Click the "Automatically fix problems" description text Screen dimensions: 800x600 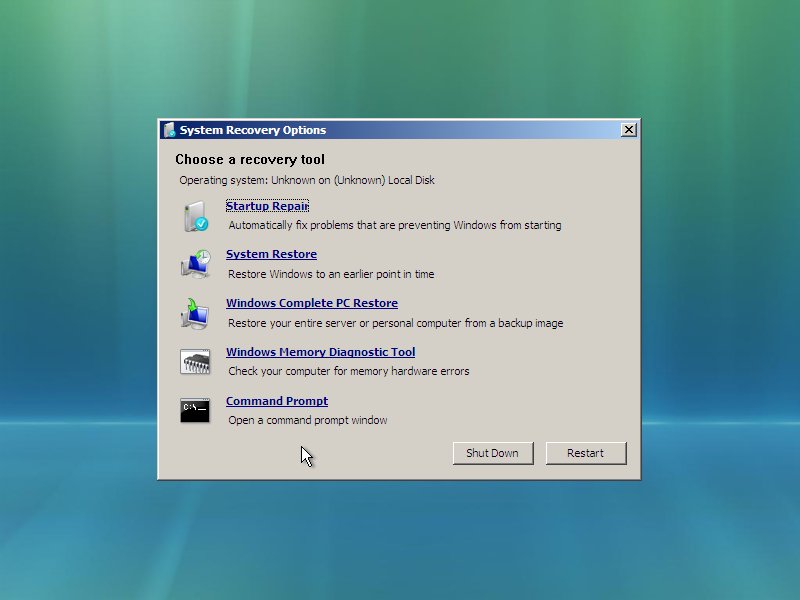coord(394,226)
